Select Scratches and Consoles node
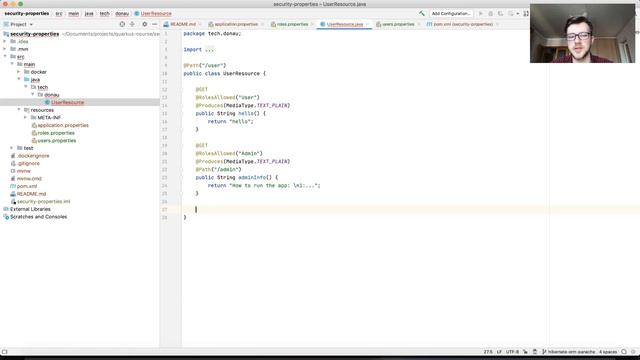Viewport: 640px width, 360px height. [38, 217]
